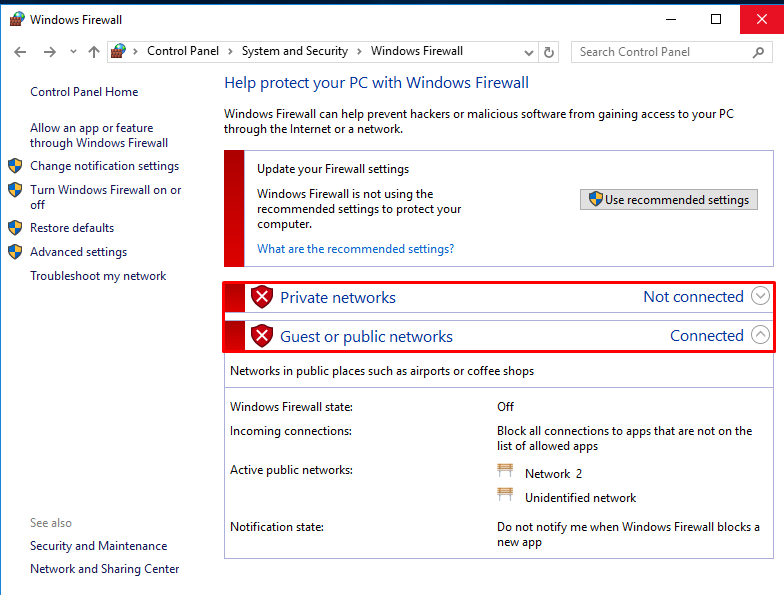
Task: Close the Windows Firewall window
Action: tap(762, 20)
